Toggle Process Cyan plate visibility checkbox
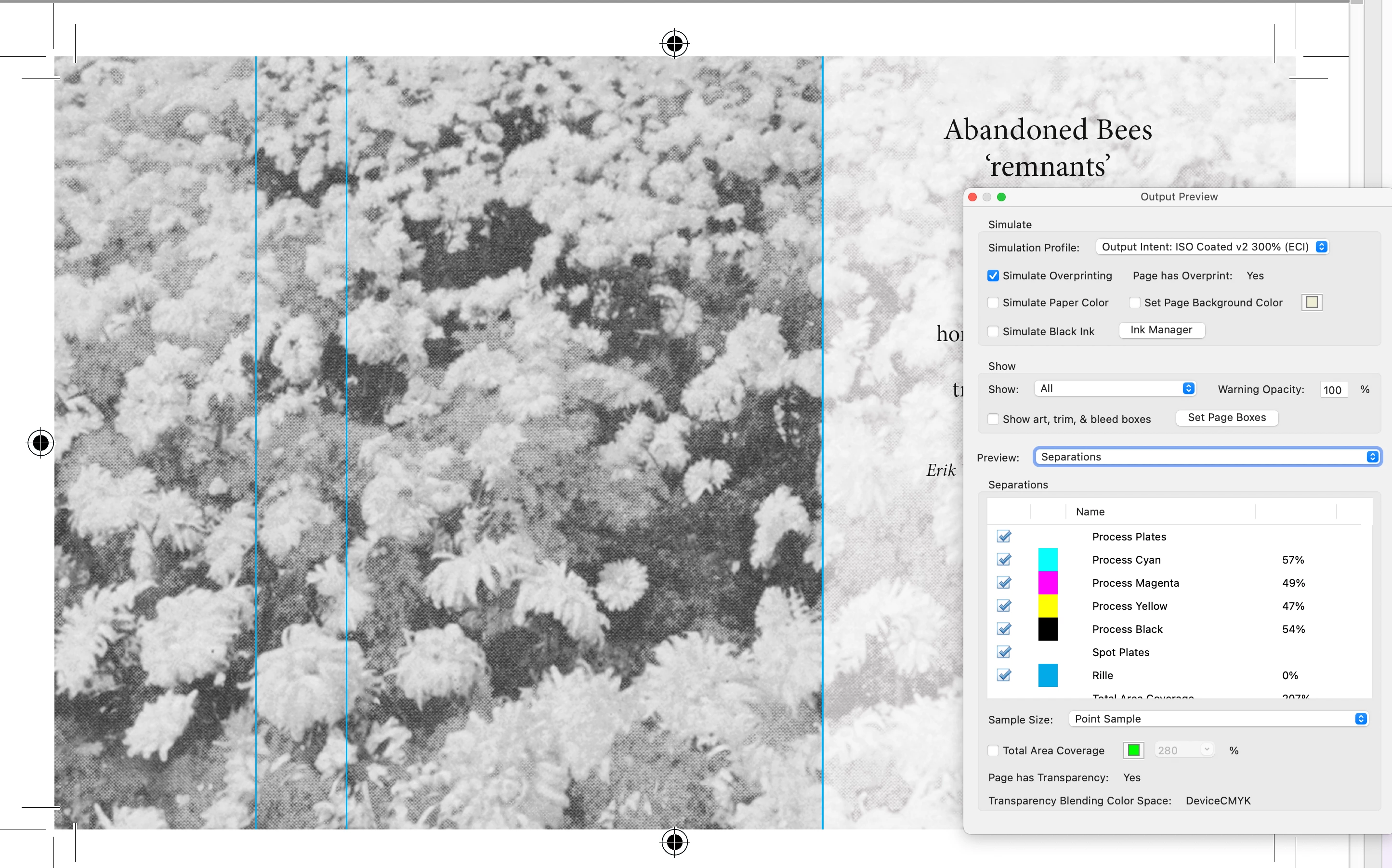The width and height of the screenshot is (1392, 868). click(1004, 560)
